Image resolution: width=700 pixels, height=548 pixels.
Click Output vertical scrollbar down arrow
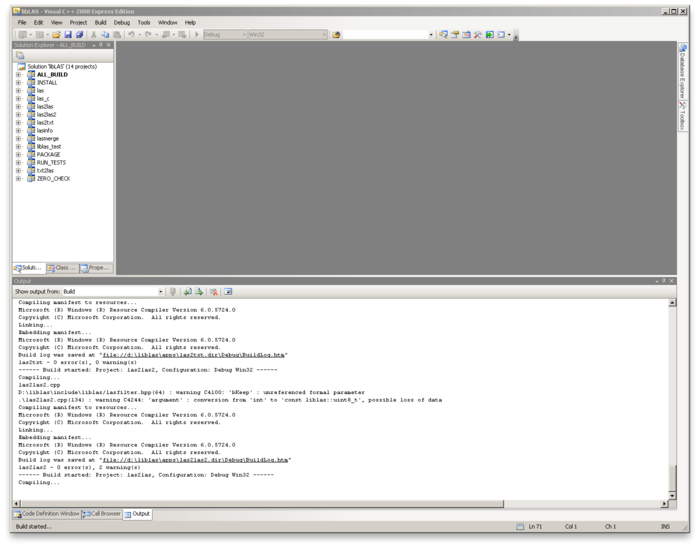click(672, 495)
